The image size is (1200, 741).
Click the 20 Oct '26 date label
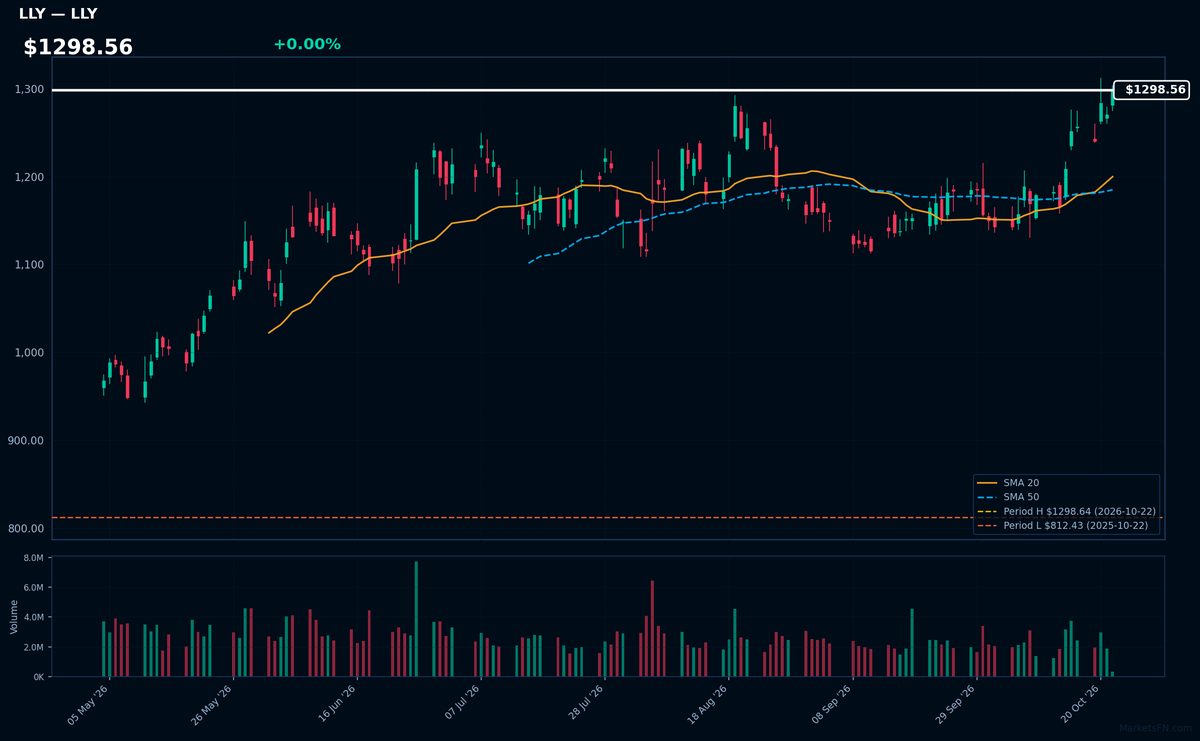(x=1080, y=703)
